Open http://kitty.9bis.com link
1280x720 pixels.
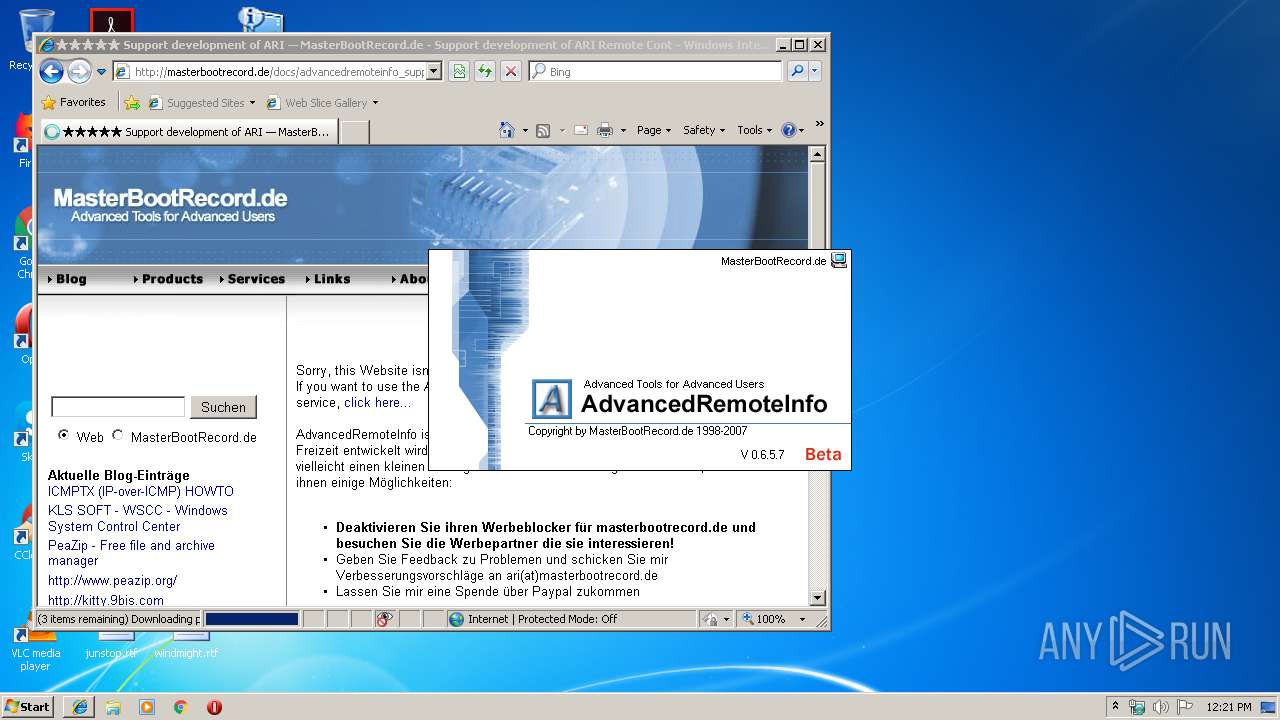[106, 600]
